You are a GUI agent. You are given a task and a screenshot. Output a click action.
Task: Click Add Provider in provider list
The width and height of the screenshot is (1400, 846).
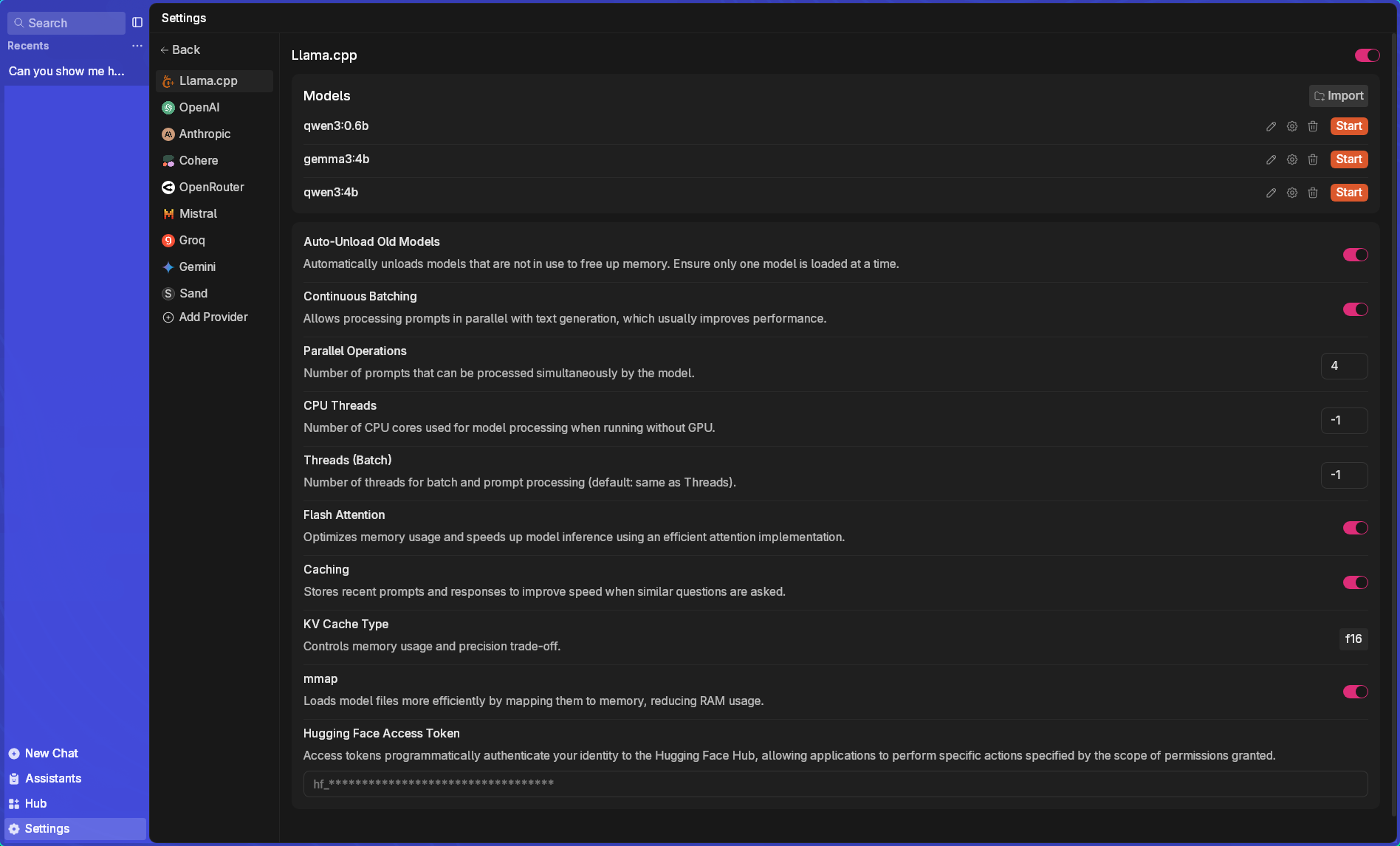tap(213, 317)
